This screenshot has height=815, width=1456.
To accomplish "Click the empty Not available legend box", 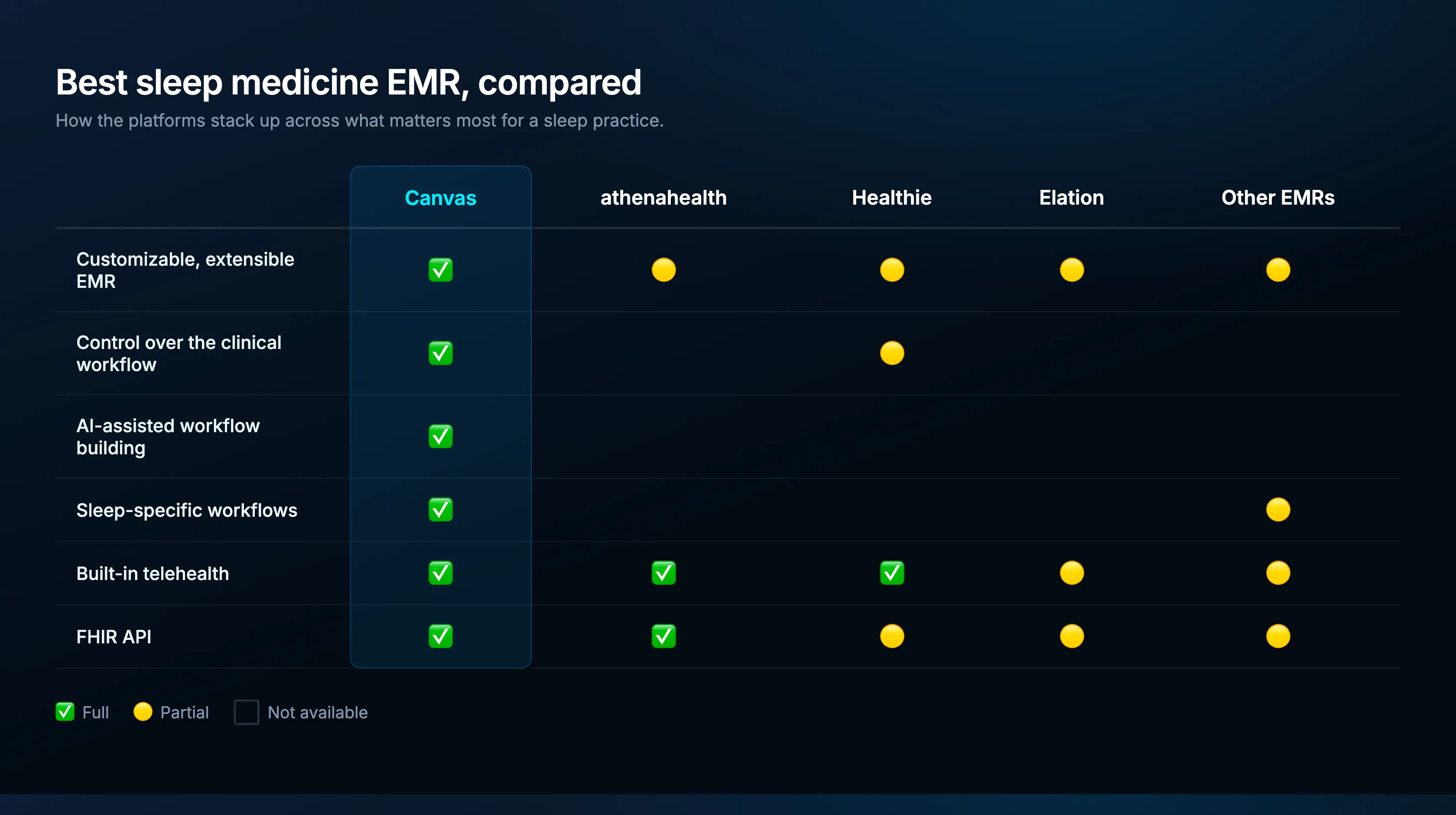I will point(247,712).
